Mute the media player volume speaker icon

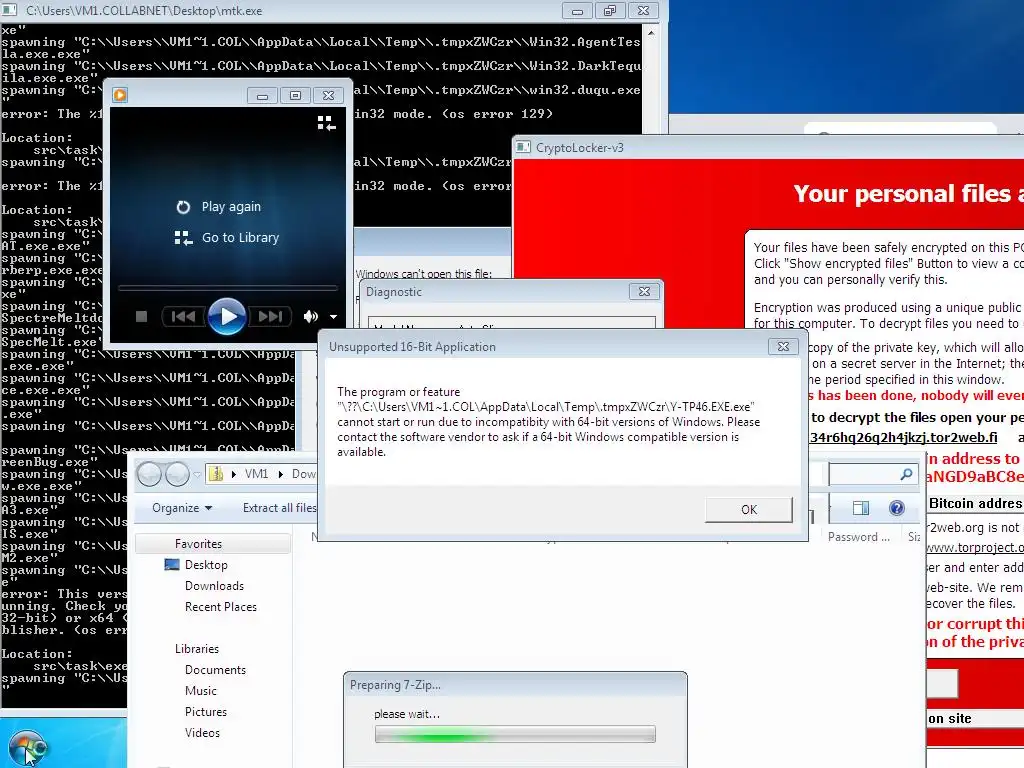[311, 317]
